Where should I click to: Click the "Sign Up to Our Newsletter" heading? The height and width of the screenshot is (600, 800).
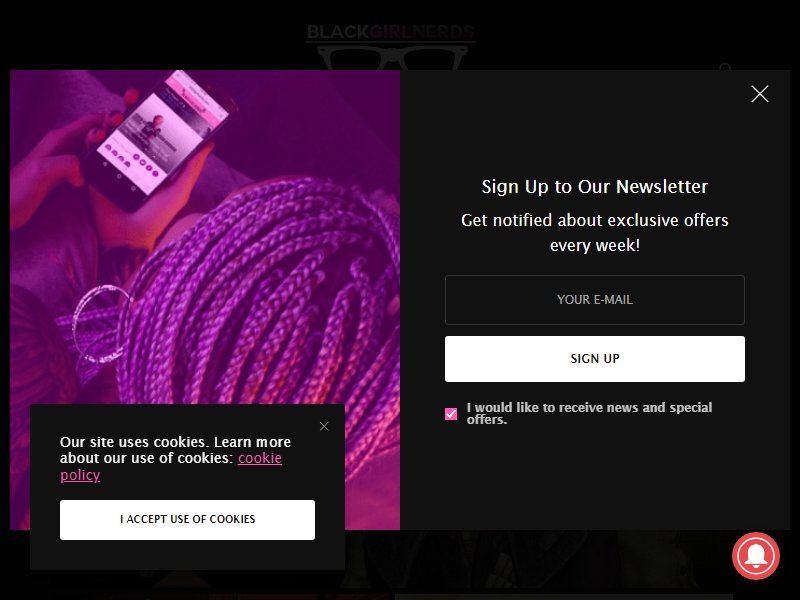click(x=594, y=186)
